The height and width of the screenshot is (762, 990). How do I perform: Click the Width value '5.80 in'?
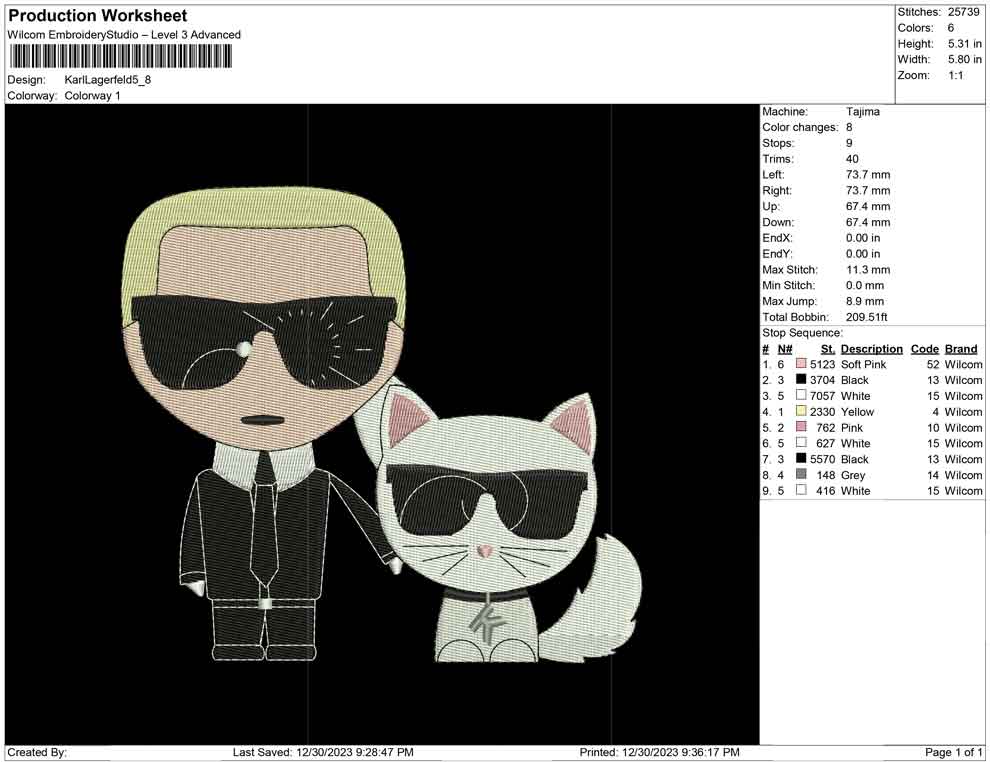(x=964, y=59)
